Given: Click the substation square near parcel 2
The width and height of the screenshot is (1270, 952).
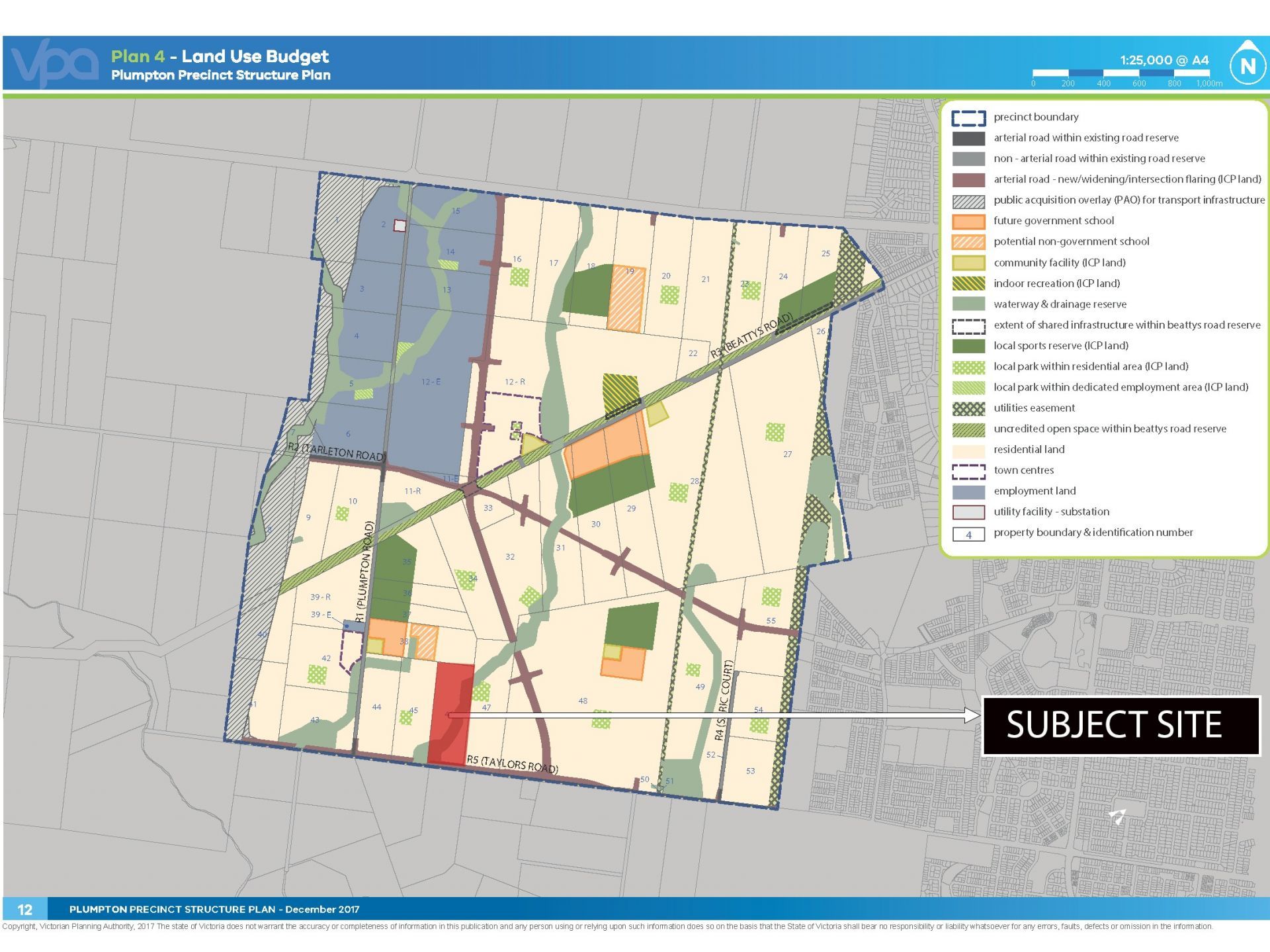Looking at the screenshot, I should pyautogui.click(x=400, y=226).
